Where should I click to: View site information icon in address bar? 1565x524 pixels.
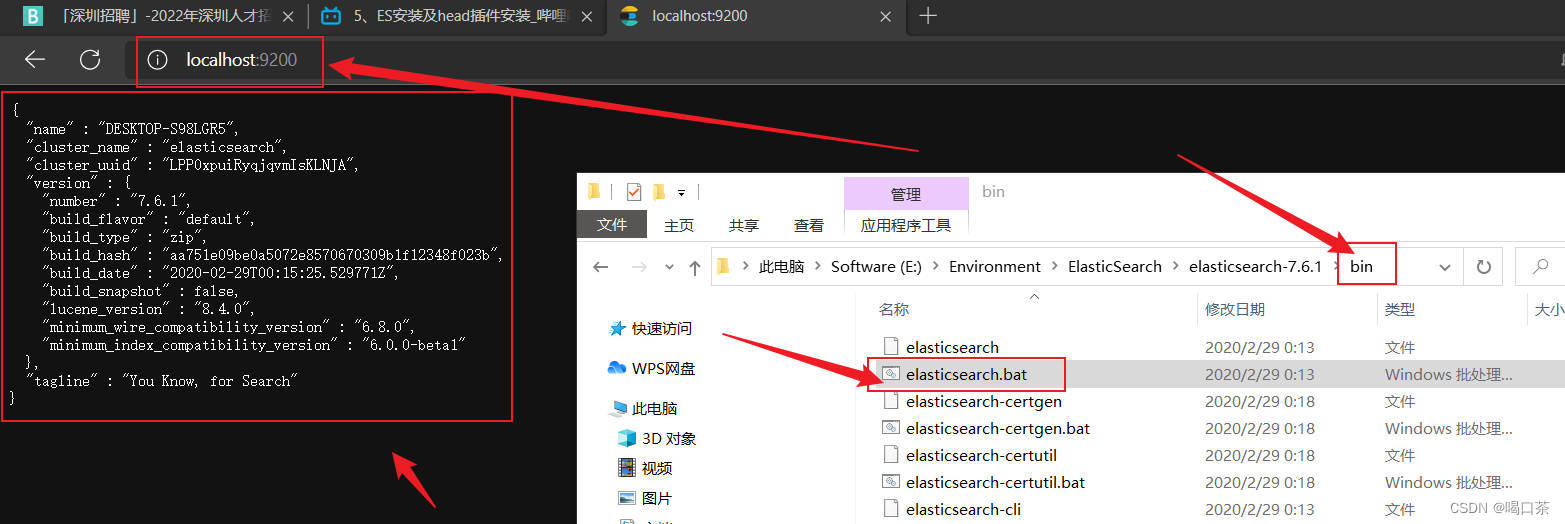coord(157,60)
